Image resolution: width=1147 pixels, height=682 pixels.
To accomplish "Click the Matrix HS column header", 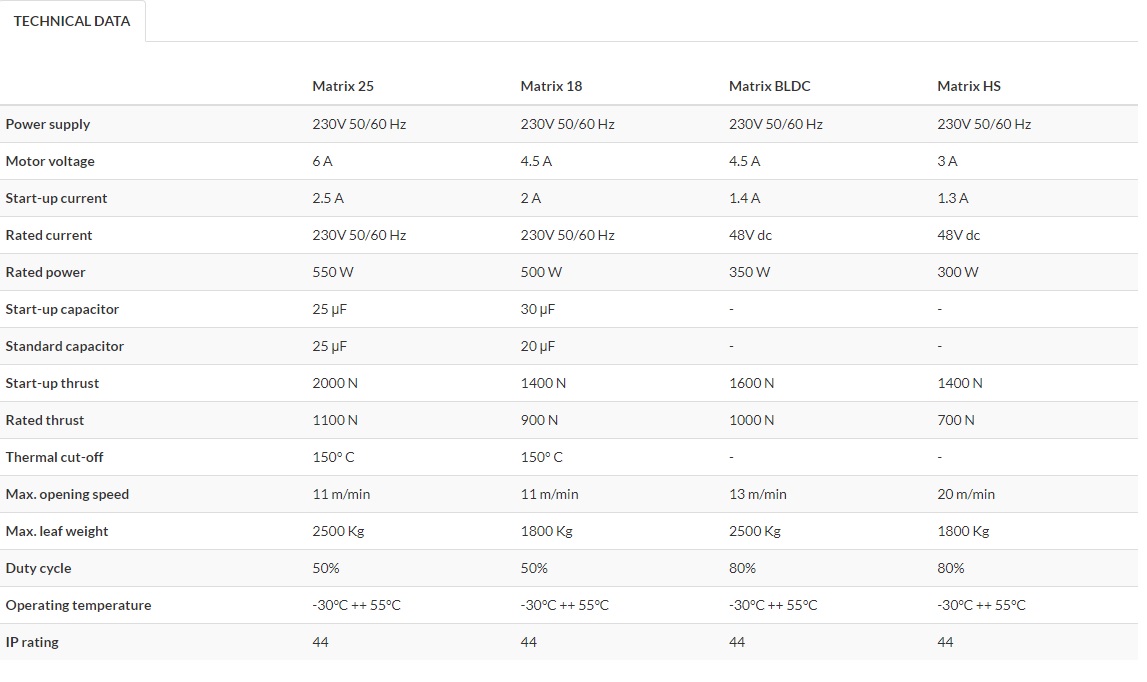I will [x=968, y=86].
